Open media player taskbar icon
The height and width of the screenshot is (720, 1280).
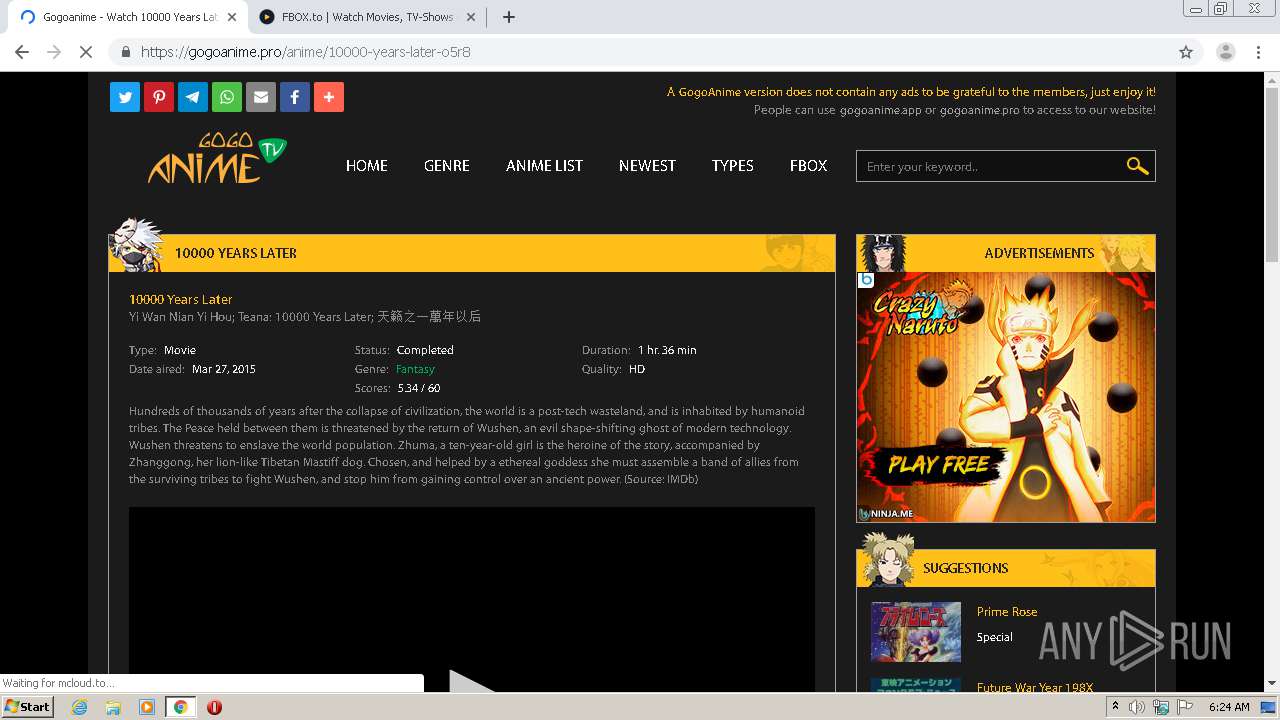point(147,707)
